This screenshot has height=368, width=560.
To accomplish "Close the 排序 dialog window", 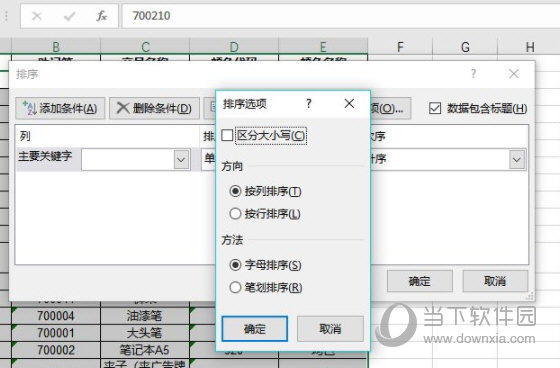I will (x=514, y=74).
